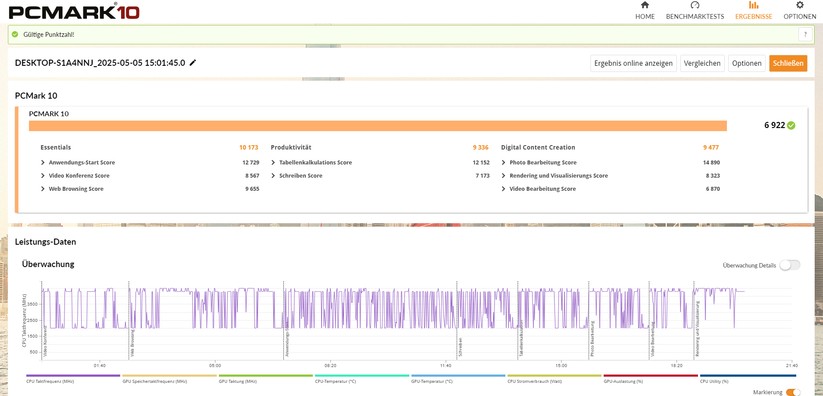This screenshot has width=823, height=396.
Task: Select the Ergebnisse bar chart icon
Action: point(753,5)
